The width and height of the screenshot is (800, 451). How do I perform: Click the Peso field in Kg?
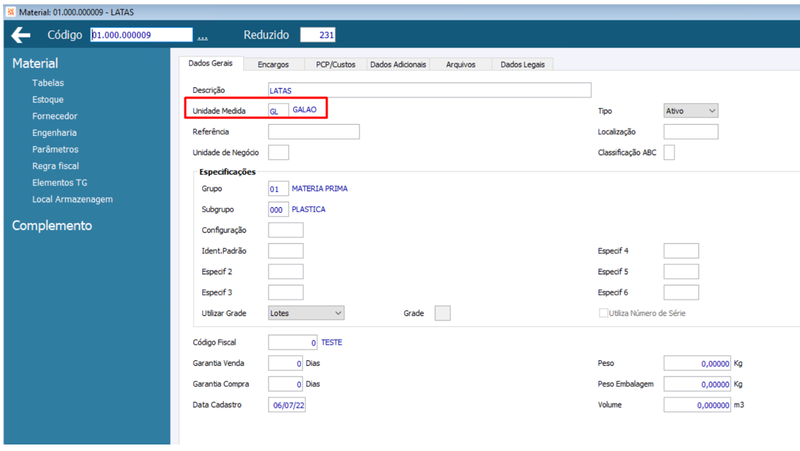[697, 363]
